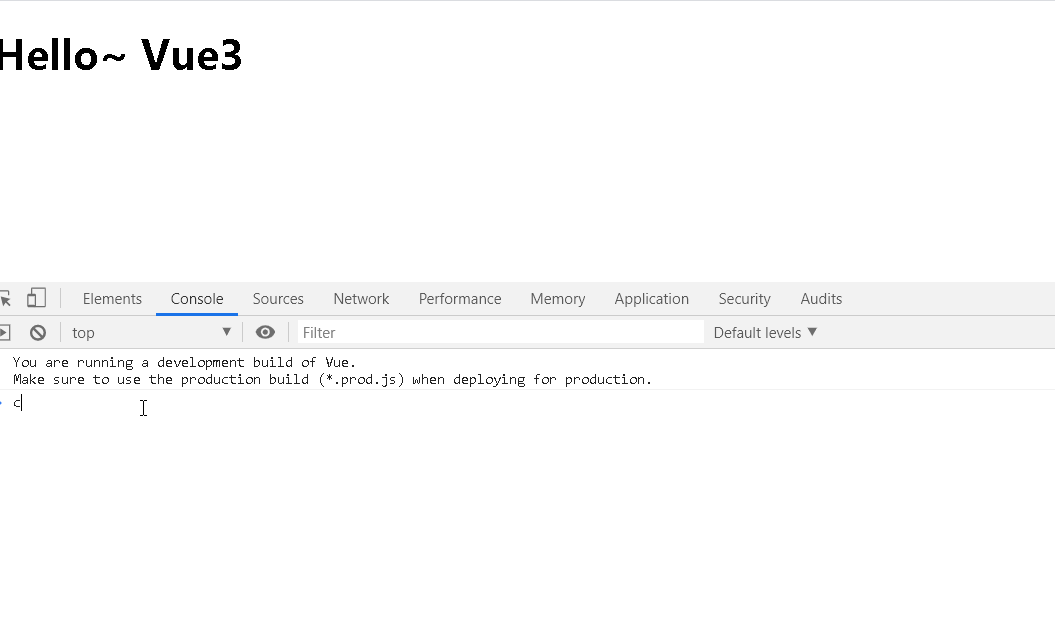Focus the console Filter text box
This screenshot has width=1055, height=644.
[500, 332]
